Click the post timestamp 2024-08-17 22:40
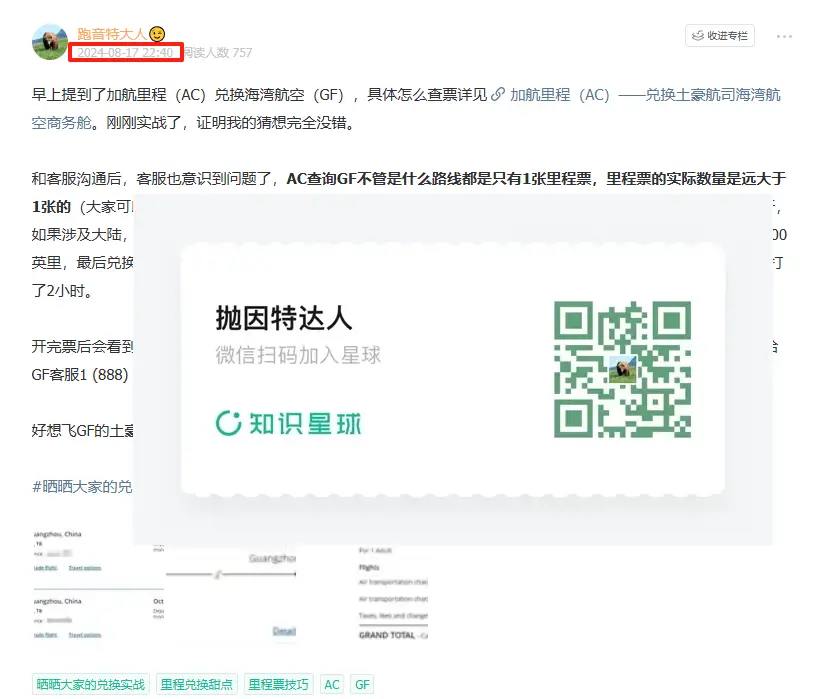Image resolution: width=821 pixels, height=699 pixels. click(125, 52)
